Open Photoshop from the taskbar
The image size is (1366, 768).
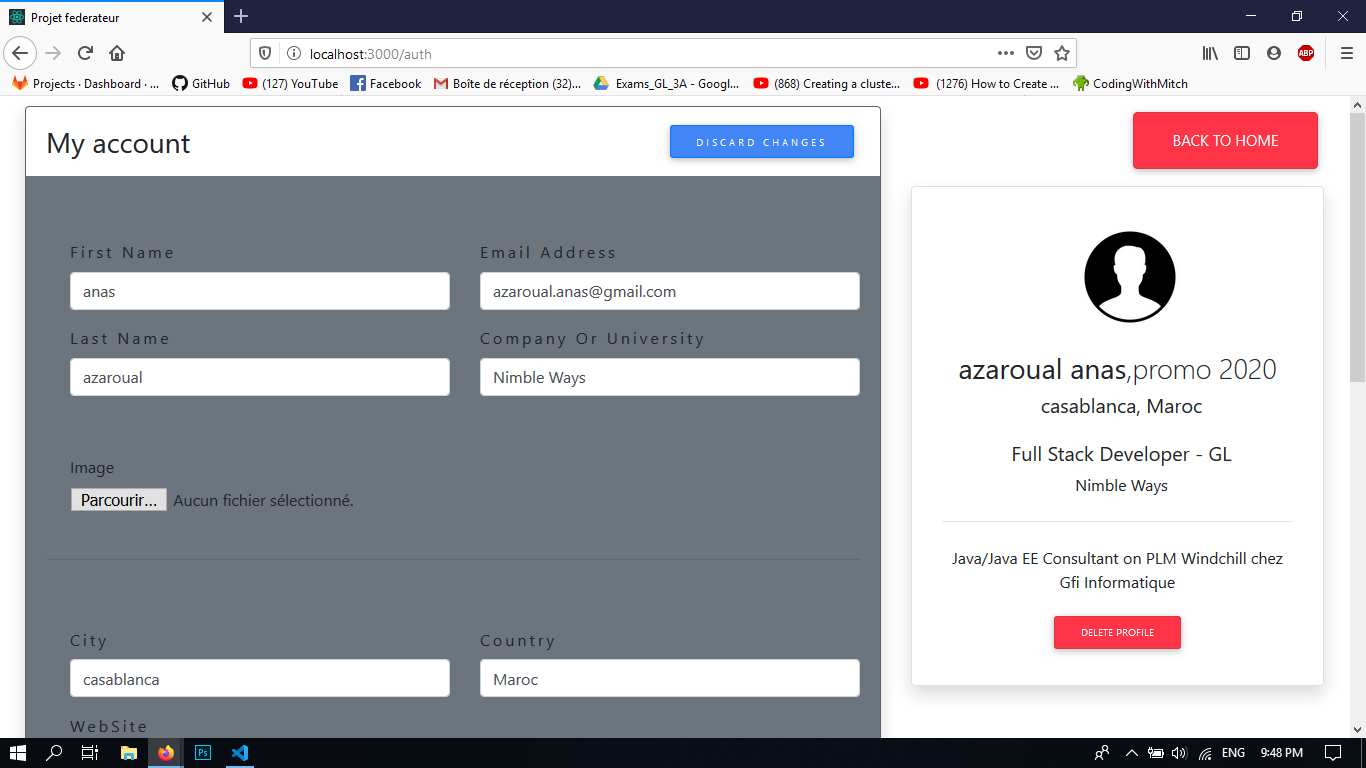pyautogui.click(x=203, y=753)
